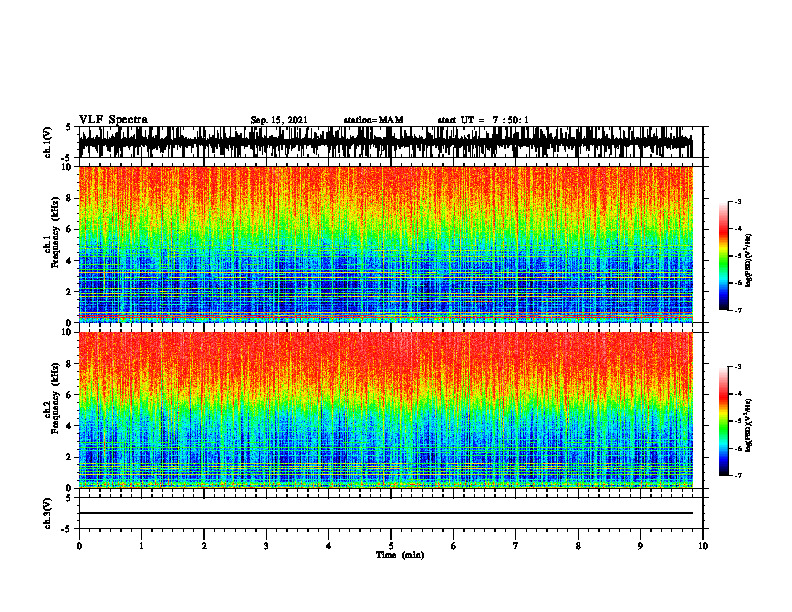The image size is (792, 612).
Task: Click the "start UT = 7:50:1" text
Action: pyautogui.click(x=483, y=120)
